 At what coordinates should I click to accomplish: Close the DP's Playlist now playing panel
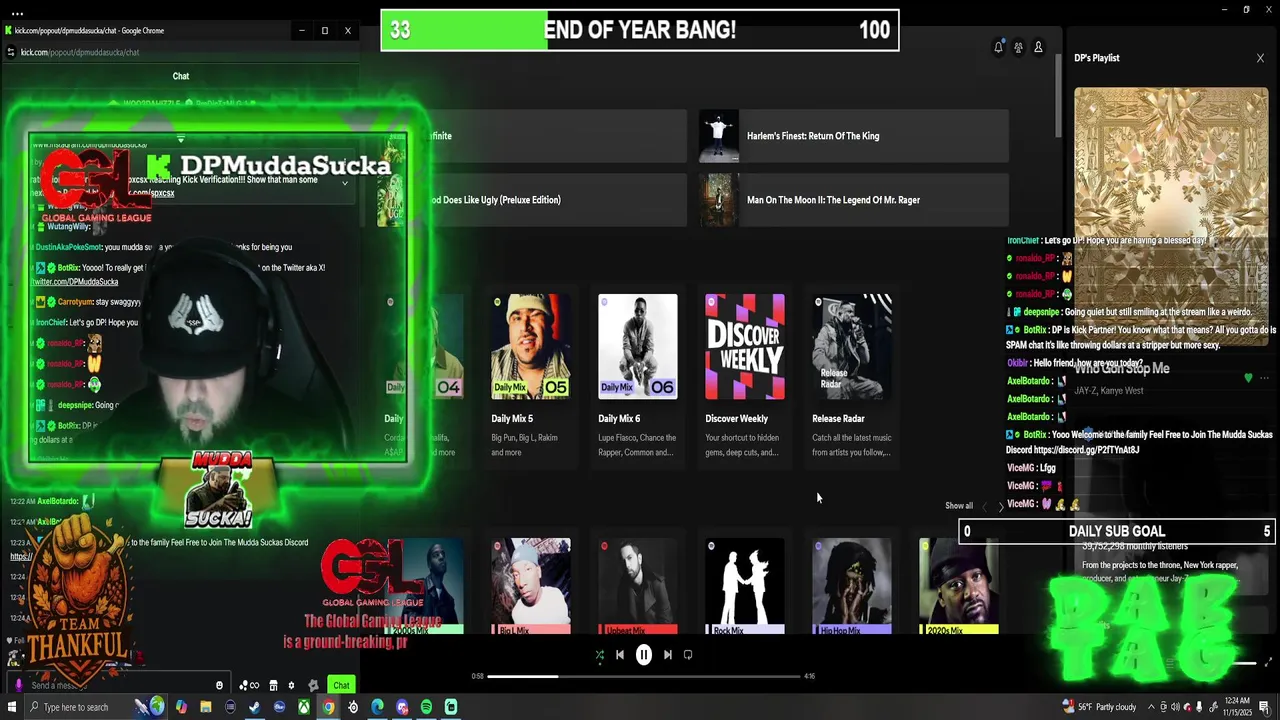pyautogui.click(x=1260, y=58)
